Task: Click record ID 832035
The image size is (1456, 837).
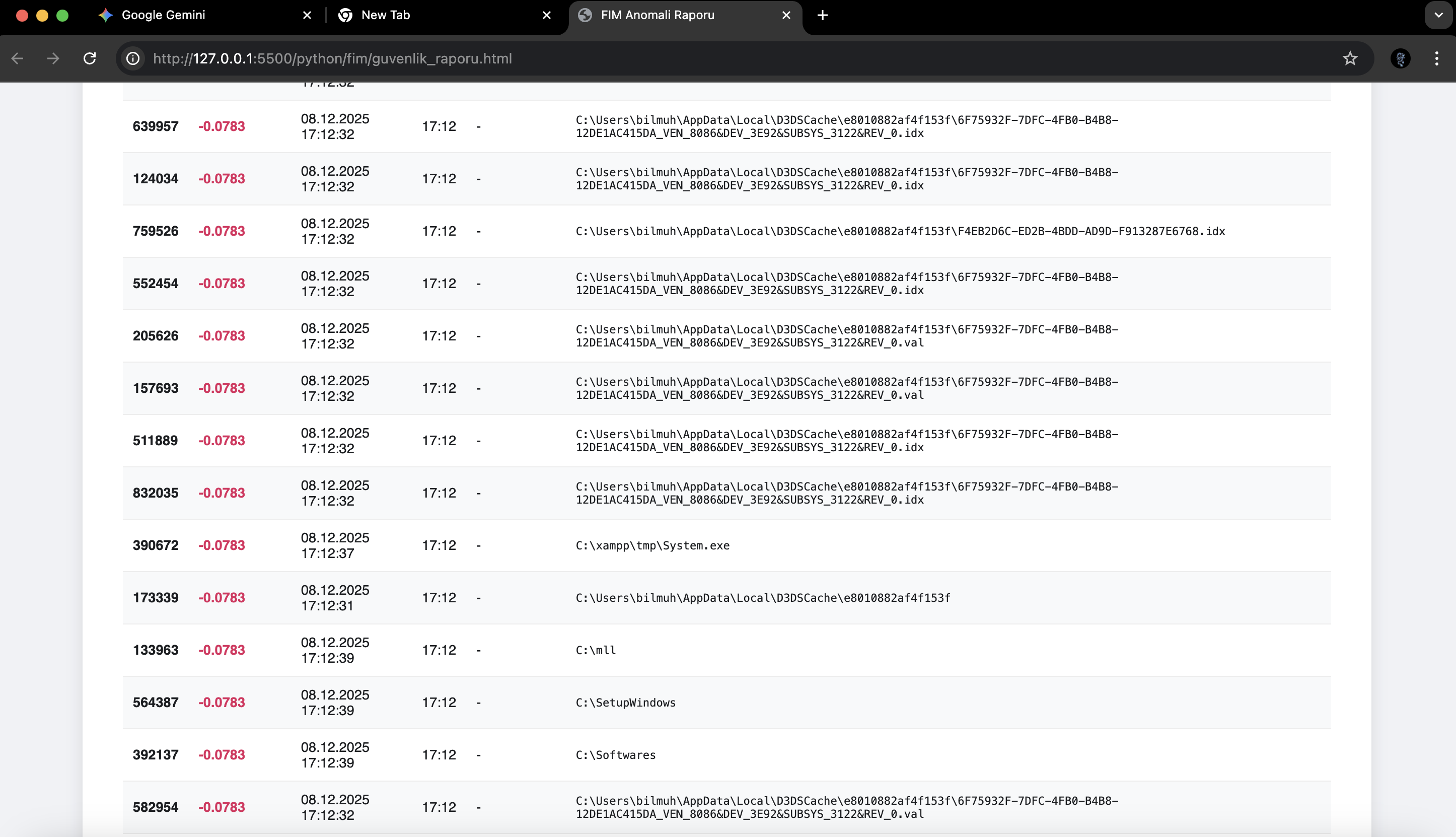Action: (x=156, y=493)
